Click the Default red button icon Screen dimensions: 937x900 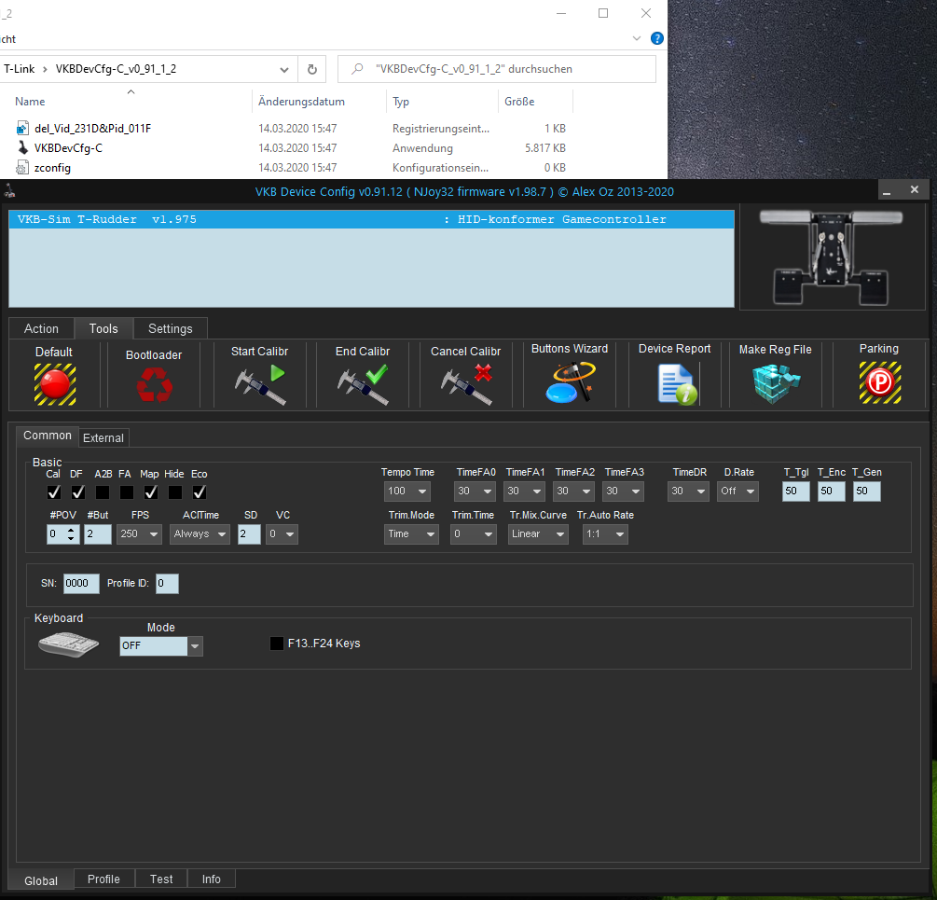55,384
